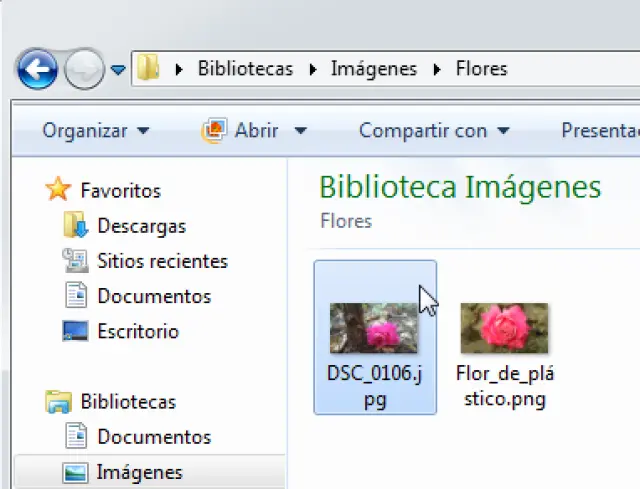The image size is (640, 489).
Task: Select Imágenes in the address breadcrumb
Action: tap(374, 69)
